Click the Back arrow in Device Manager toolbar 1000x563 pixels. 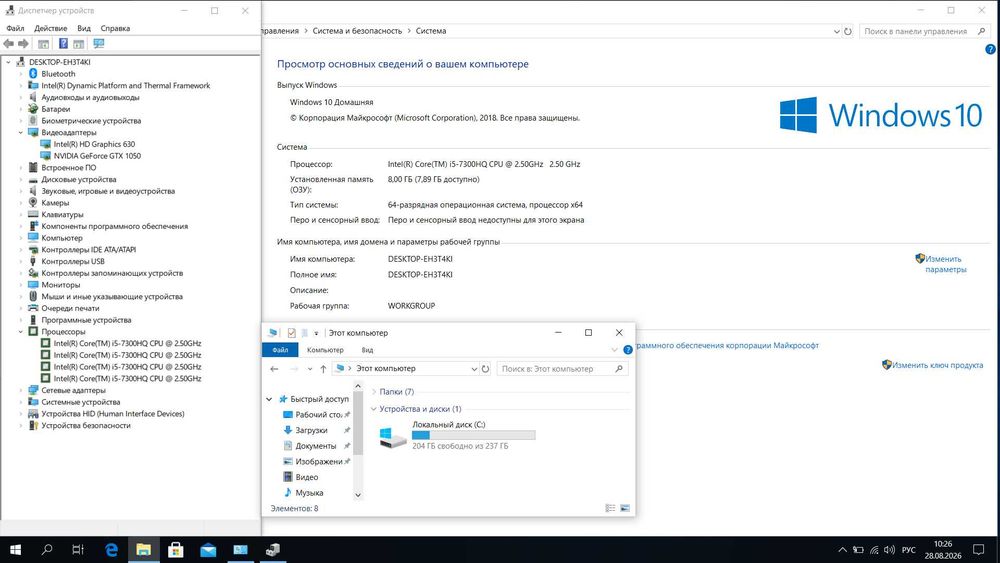8,43
